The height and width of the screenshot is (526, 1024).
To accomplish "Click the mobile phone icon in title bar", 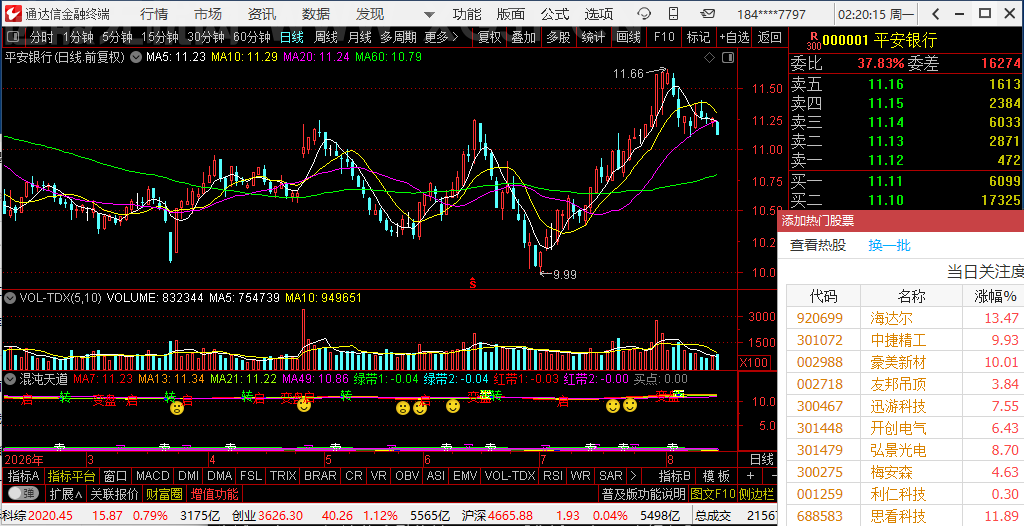I will [673, 14].
